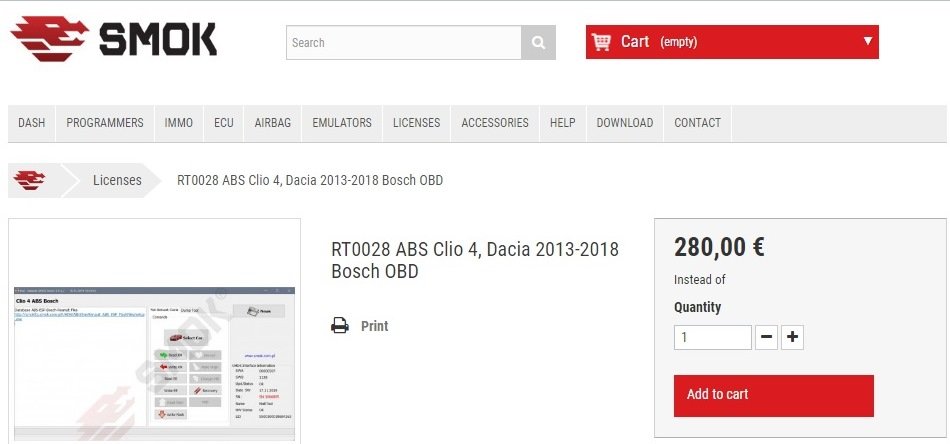Open the AIRBAG menu
The image size is (950, 444).
click(x=273, y=123)
